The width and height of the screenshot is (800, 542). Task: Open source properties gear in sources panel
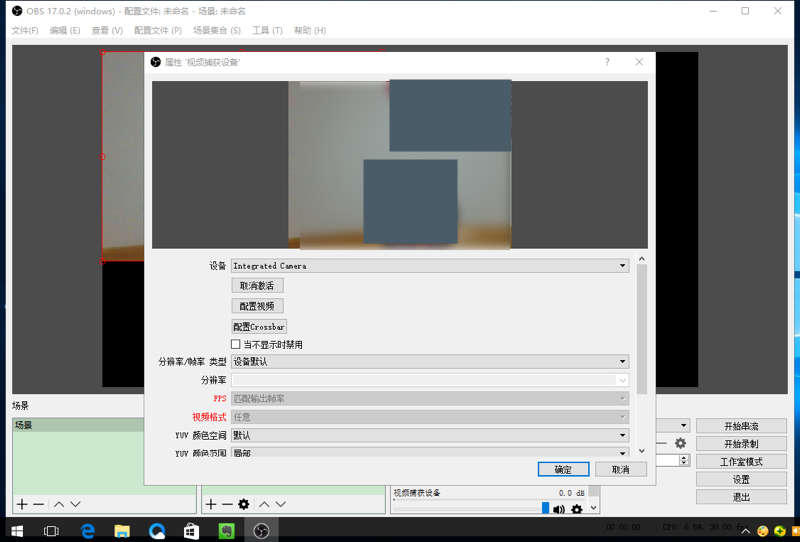tap(244, 504)
